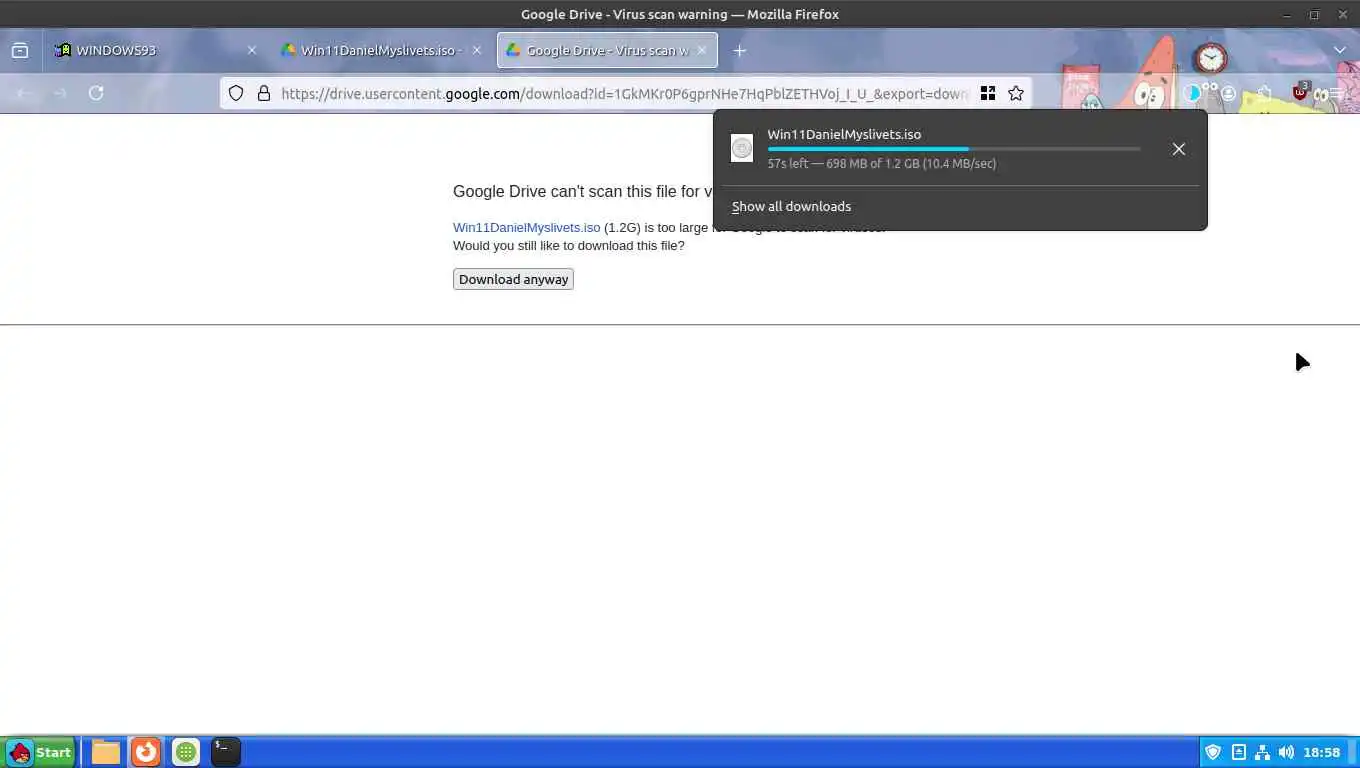Switch to the Win11DanielMyslivets.iso tab

point(380,50)
